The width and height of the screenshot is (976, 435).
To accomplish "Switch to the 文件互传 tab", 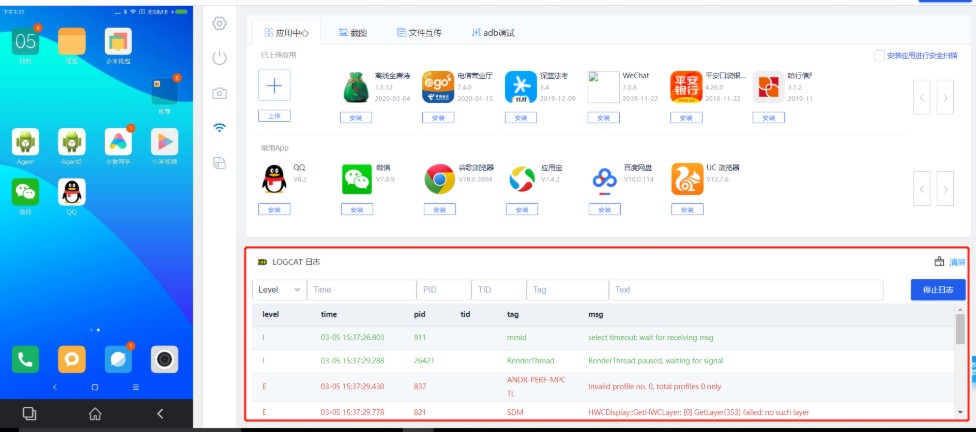I will tap(419, 33).
